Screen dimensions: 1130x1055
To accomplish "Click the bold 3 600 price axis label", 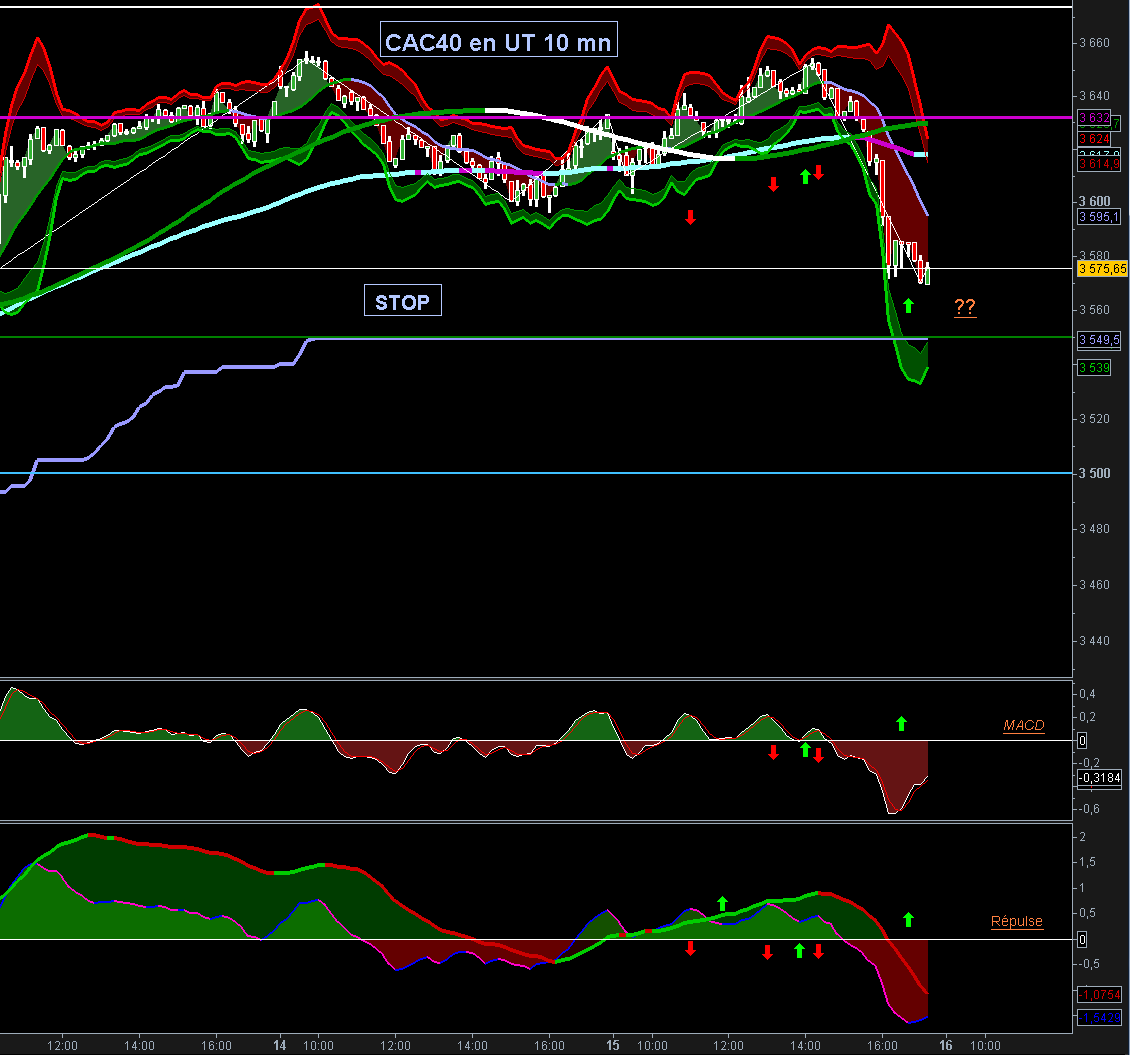I will [x=1094, y=201].
